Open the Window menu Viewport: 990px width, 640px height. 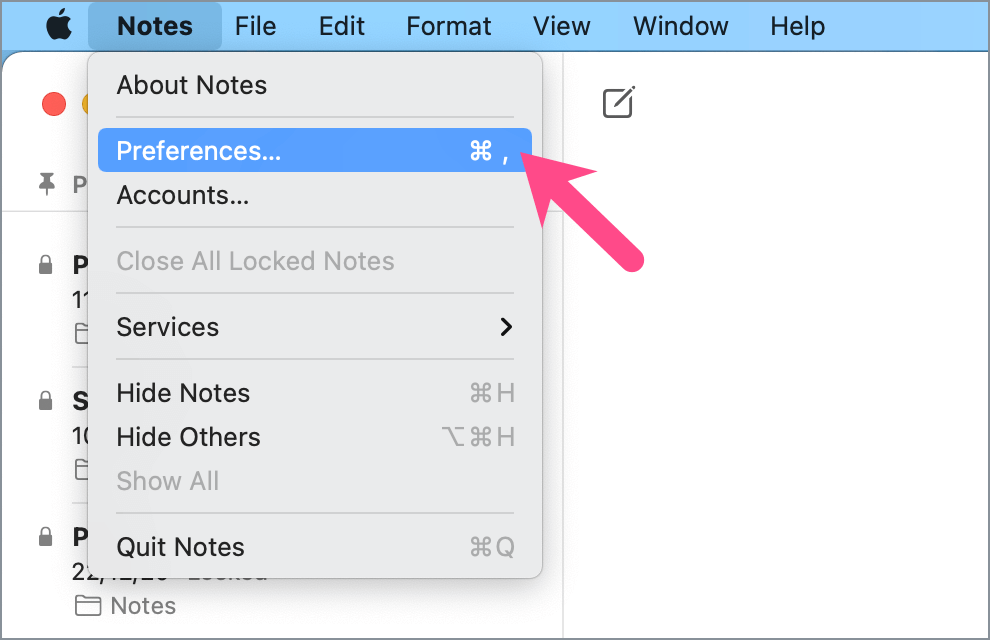[x=680, y=26]
